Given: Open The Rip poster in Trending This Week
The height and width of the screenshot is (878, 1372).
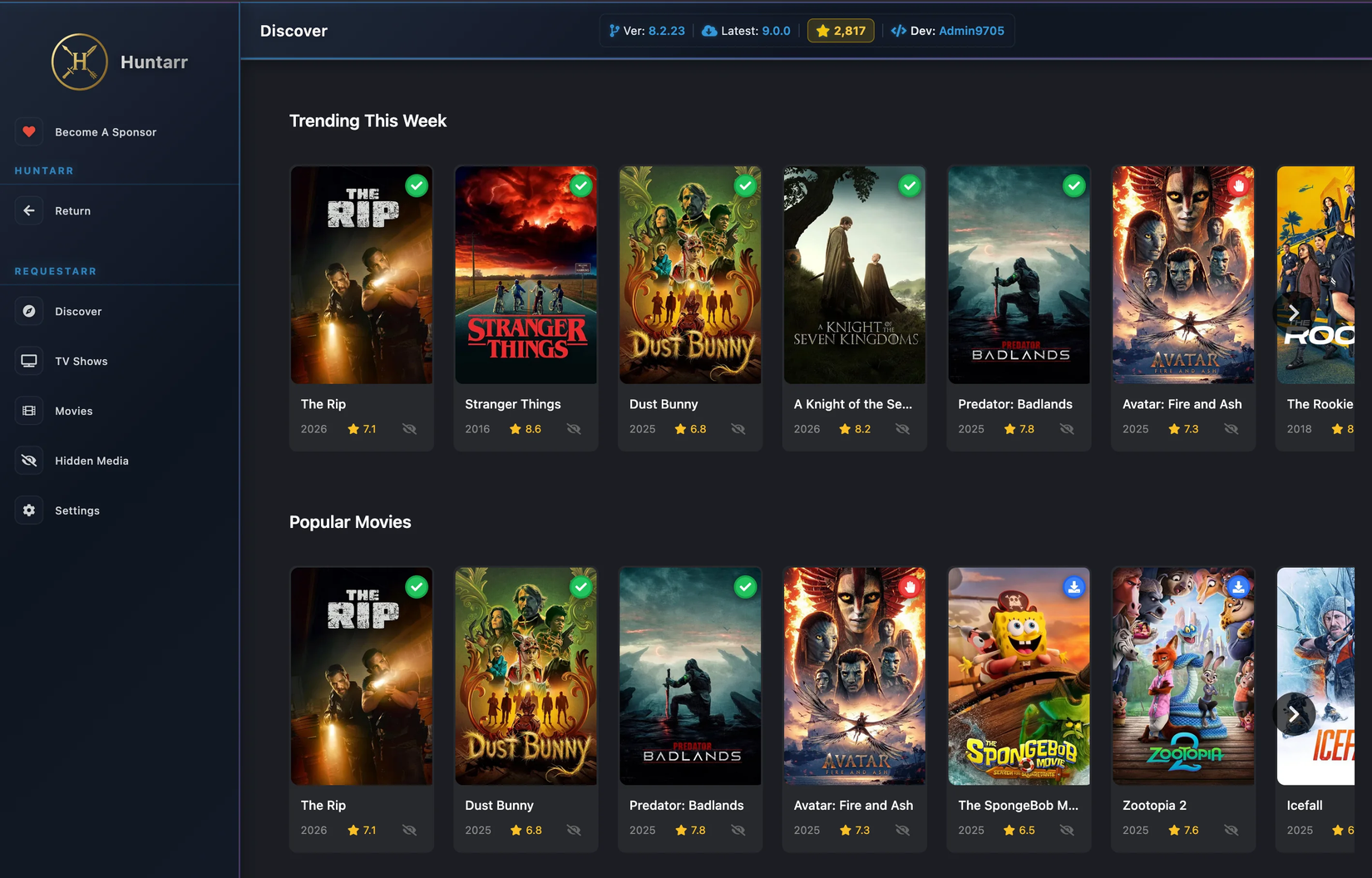Looking at the screenshot, I should tap(362, 275).
